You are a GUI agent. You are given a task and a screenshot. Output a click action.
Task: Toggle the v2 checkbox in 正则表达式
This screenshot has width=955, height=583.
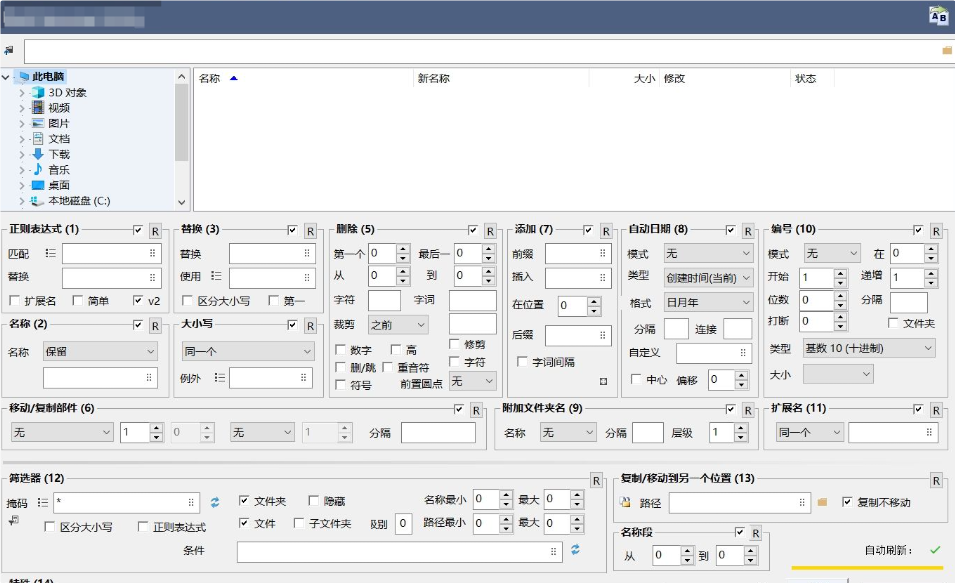tap(138, 300)
